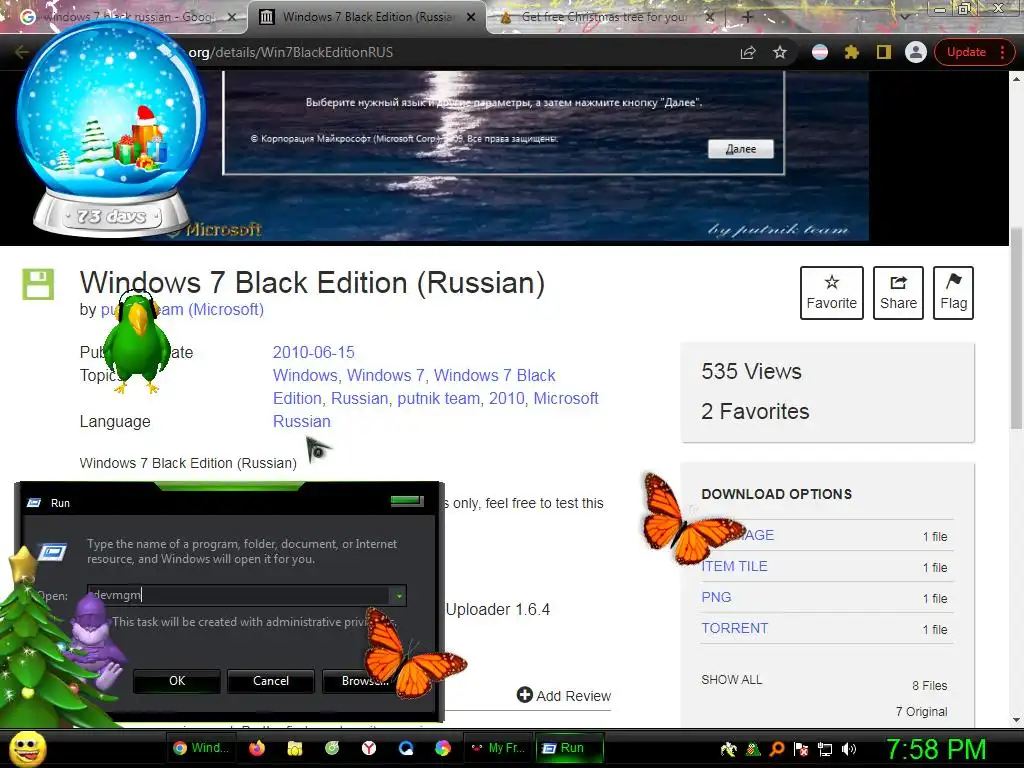Click OK in the Run dialog
The height and width of the screenshot is (768, 1024).
[x=177, y=680]
